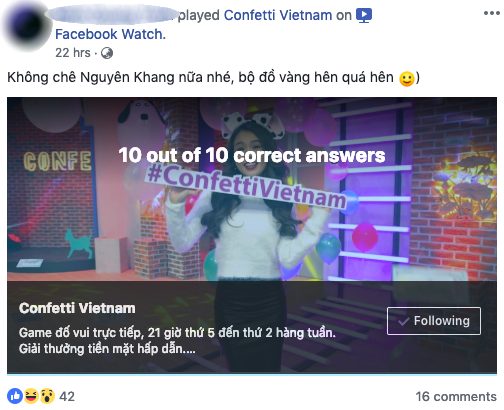Click the checkmark in the Following button

click(403, 321)
